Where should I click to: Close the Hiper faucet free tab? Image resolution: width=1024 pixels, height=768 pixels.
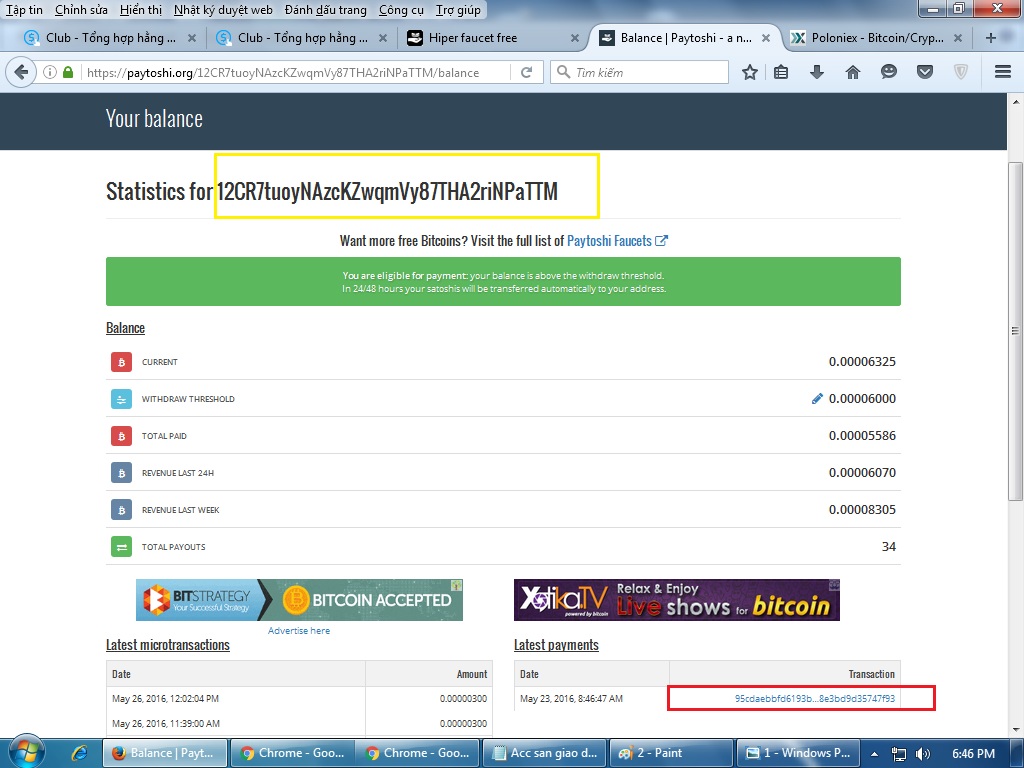tap(575, 38)
